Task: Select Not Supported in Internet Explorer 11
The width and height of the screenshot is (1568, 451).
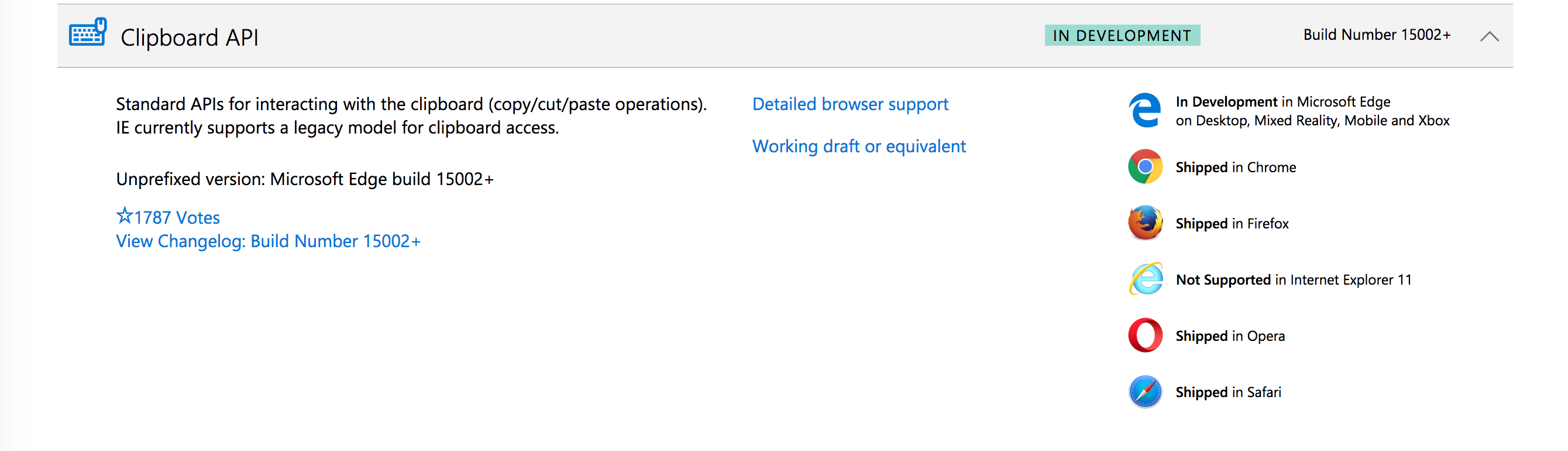Action: 1294,280
